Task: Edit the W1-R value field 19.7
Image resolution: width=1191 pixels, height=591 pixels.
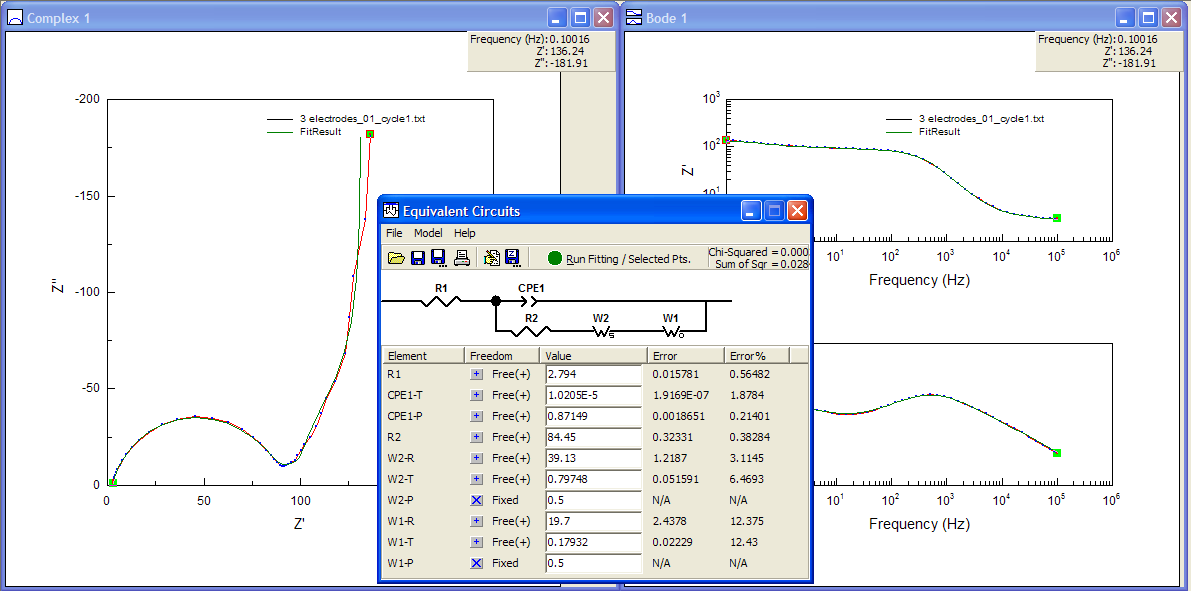Action: pyautogui.click(x=594, y=521)
